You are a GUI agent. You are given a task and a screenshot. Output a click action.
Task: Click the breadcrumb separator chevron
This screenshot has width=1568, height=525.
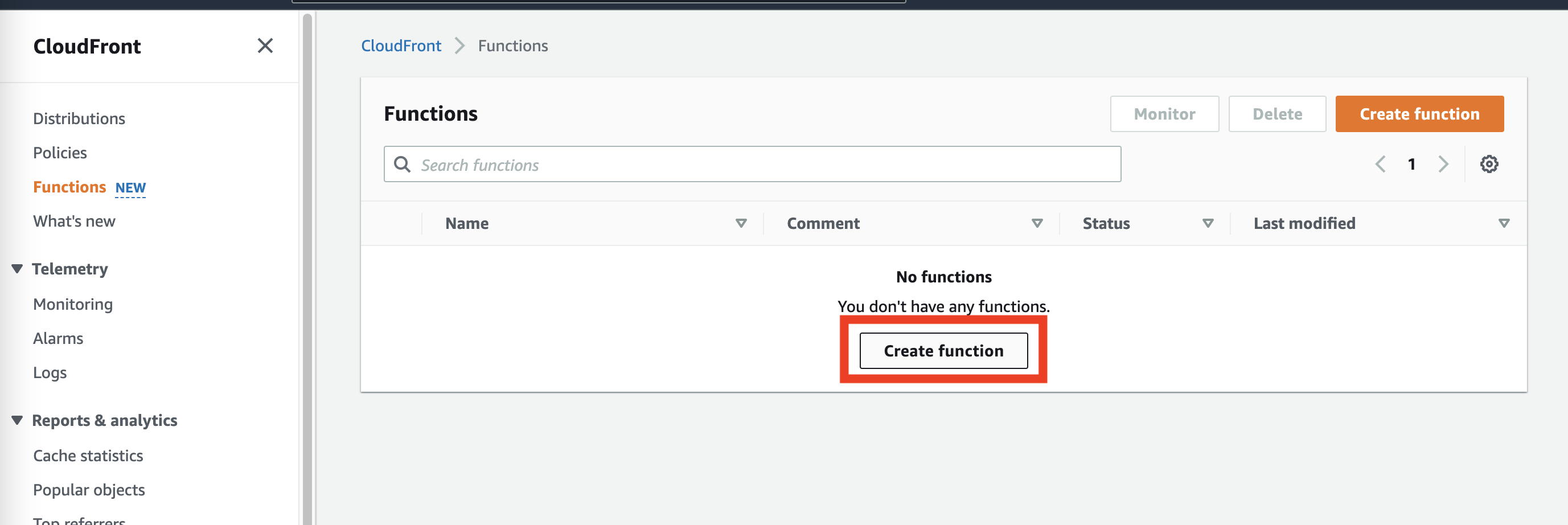click(x=458, y=46)
